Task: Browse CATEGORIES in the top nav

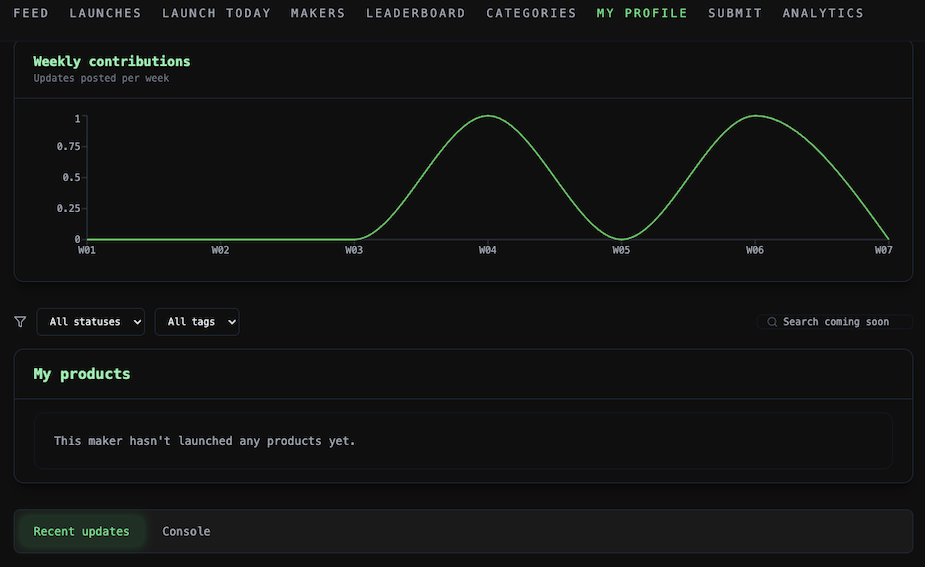Action: pyautogui.click(x=531, y=13)
